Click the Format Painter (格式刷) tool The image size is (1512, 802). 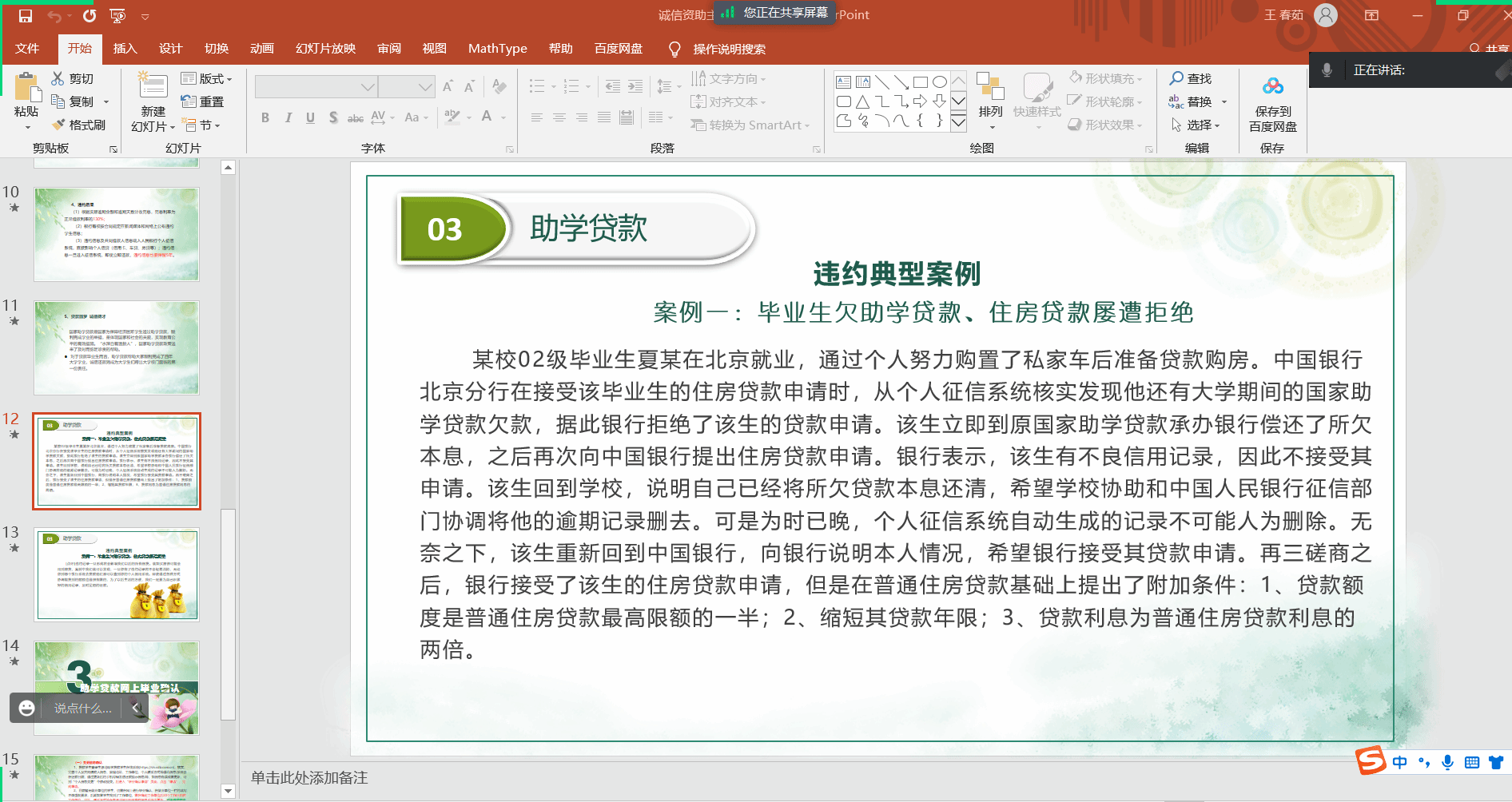(78, 125)
